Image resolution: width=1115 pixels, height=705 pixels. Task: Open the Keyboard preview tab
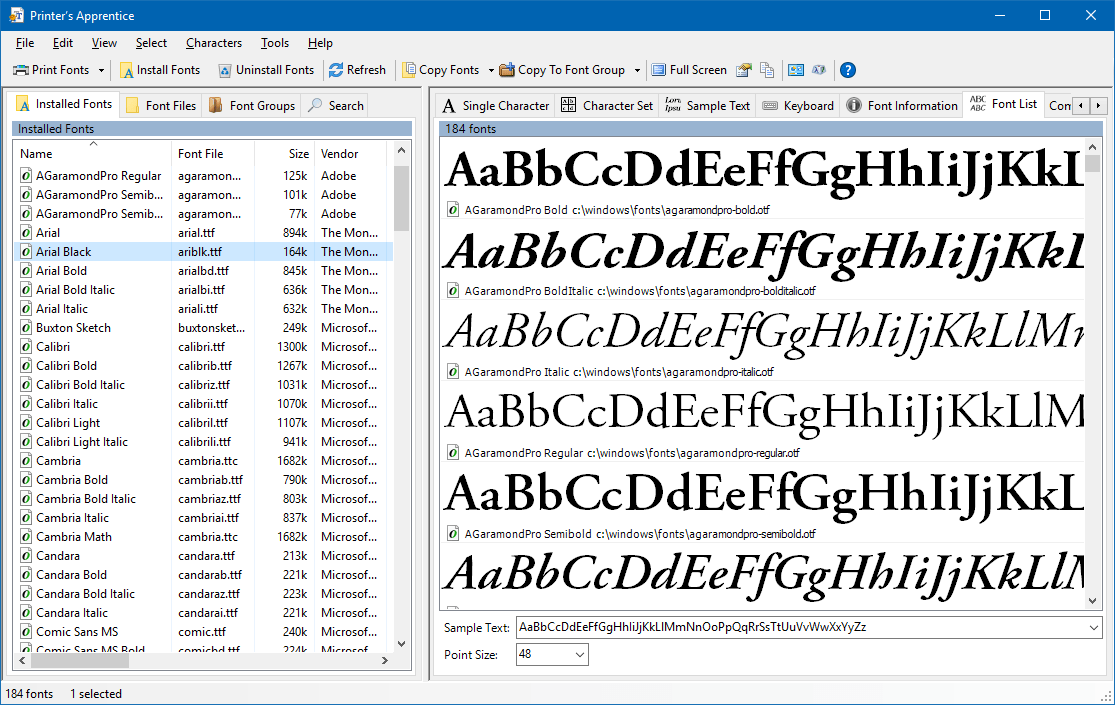[797, 104]
